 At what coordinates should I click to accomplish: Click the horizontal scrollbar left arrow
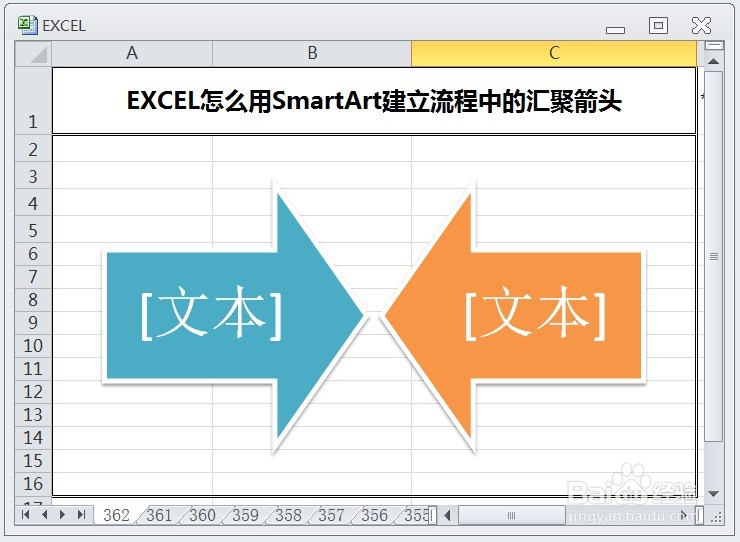(447, 515)
